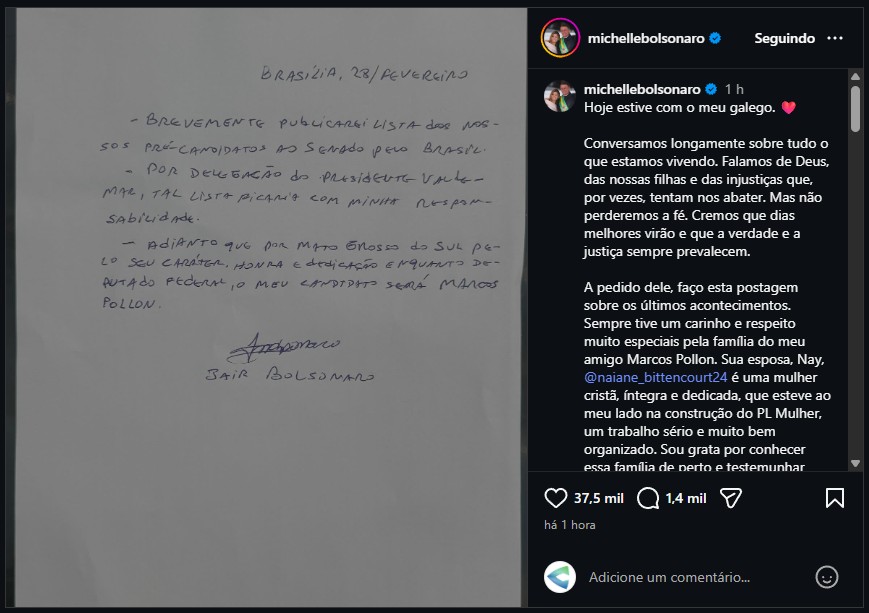The width and height of the screenshot is (869, 613).
Task: Save the post with the bookmark icon
Action: (835, 498)
